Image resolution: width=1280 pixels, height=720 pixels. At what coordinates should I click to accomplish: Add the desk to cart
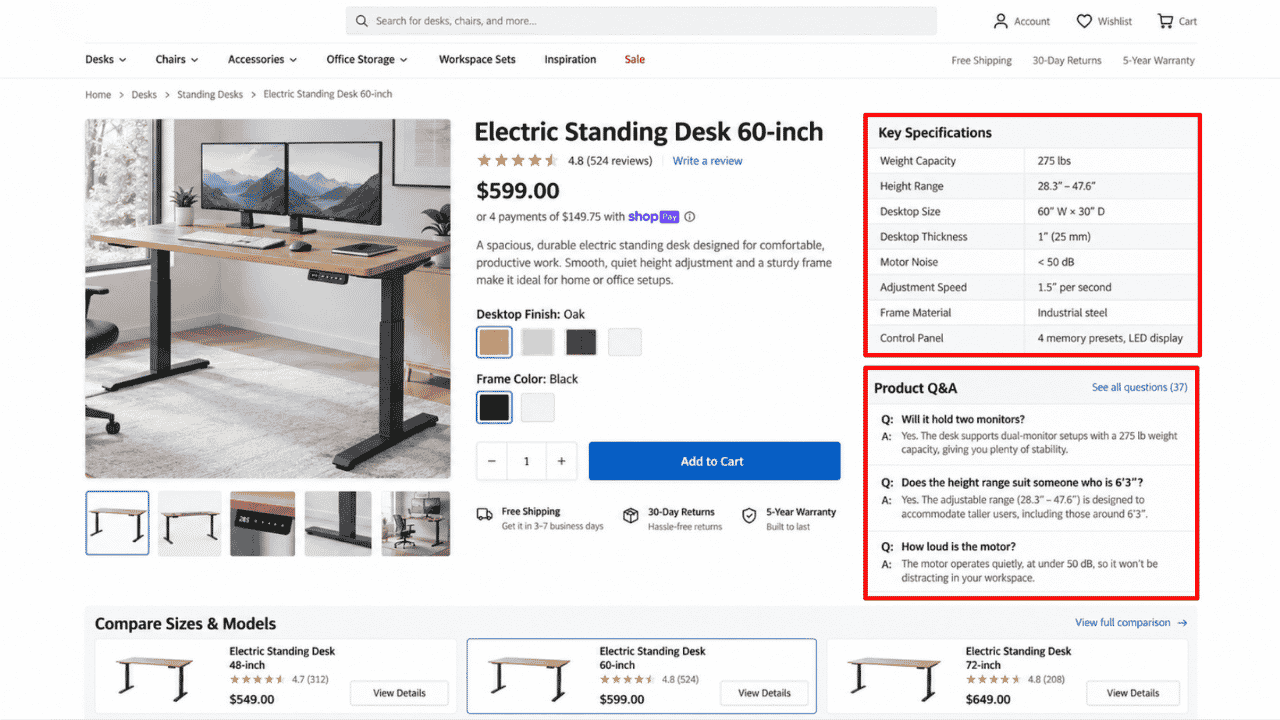tap(714, 461)
